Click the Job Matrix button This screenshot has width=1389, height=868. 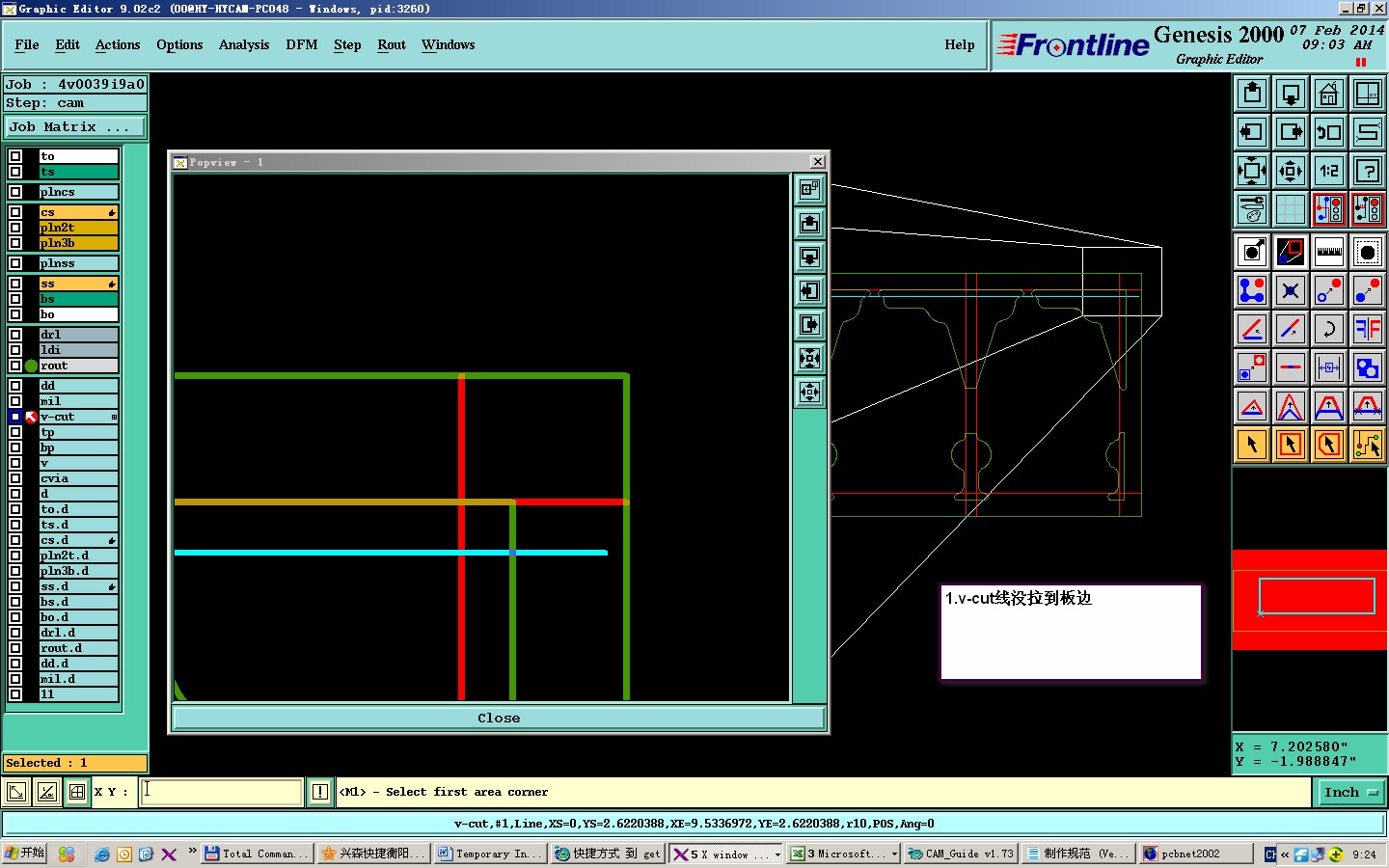click(x=75, y=126)
